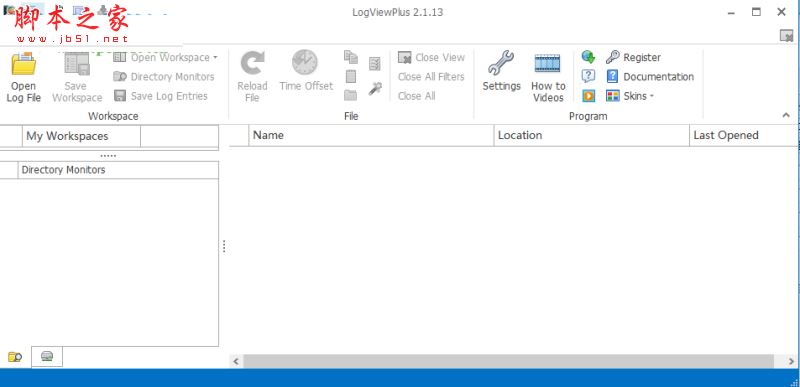
Task: Sort by the Last Opened column header
Action: pos(744,135)
